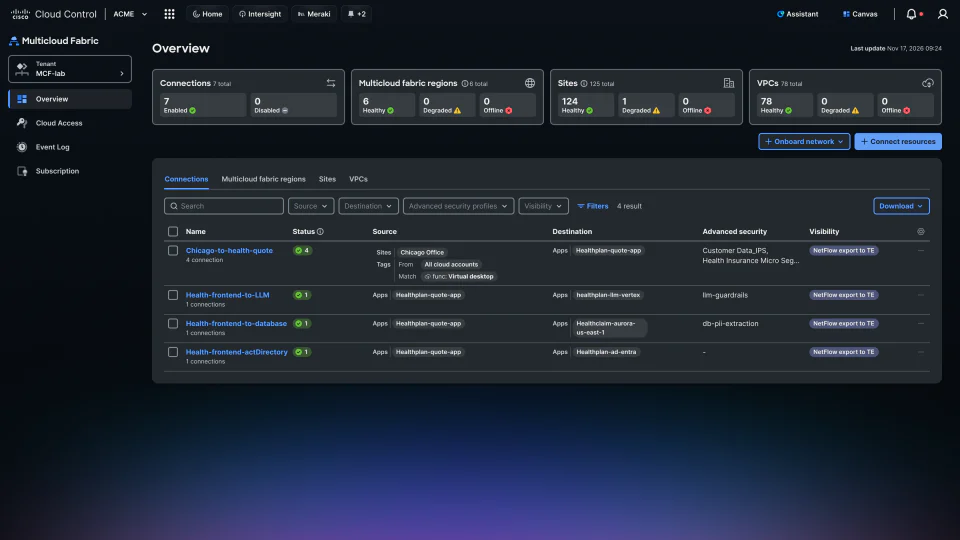
Task: Click the Canvas icon in top bar
Action: pyautogui.click(x=846, y=14)
